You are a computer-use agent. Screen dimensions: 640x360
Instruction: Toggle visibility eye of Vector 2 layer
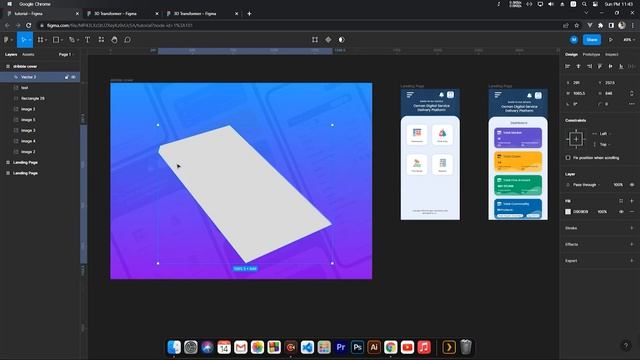[73, 77]
